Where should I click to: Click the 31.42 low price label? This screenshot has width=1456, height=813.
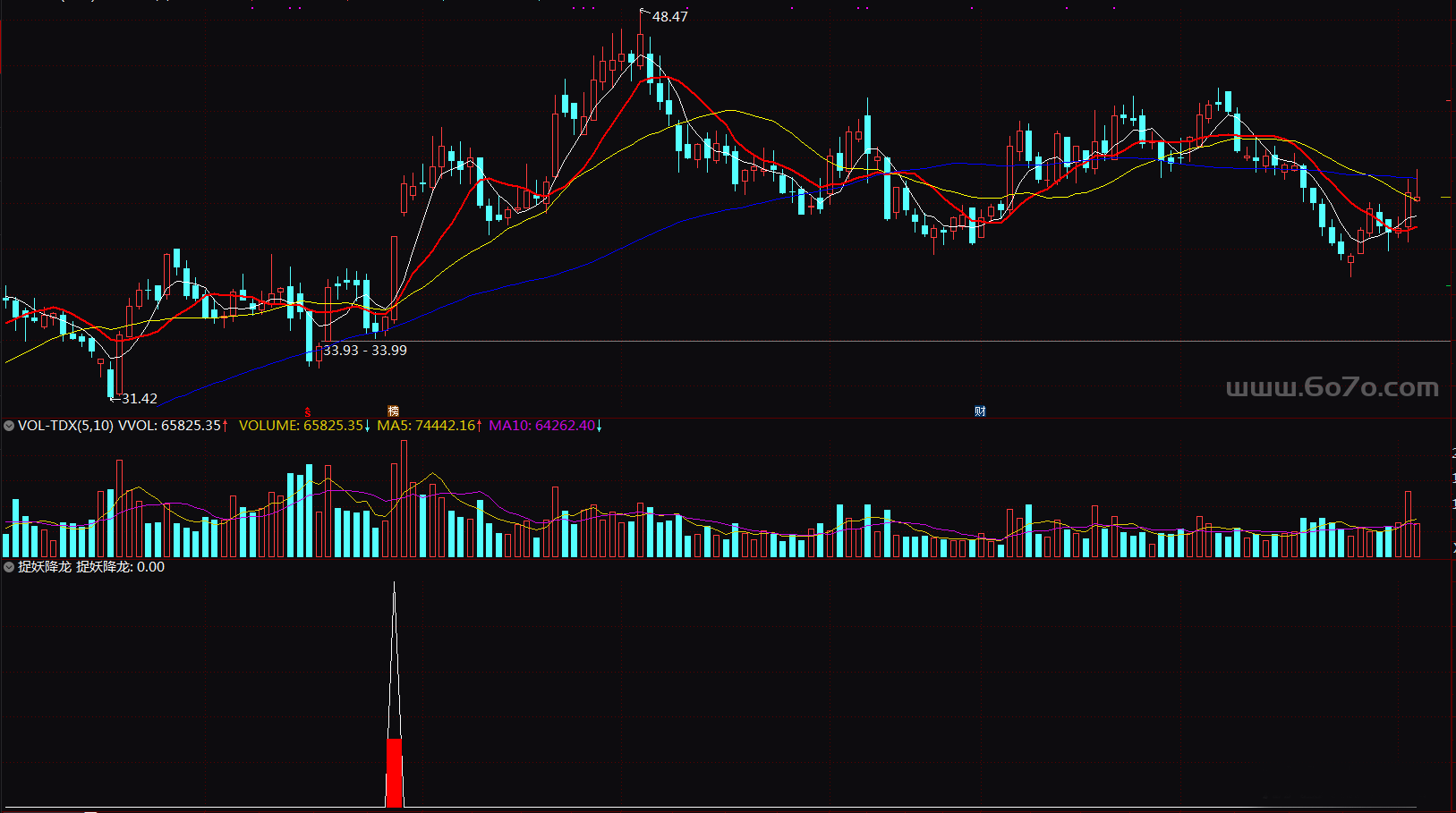(x=139, y=399)
